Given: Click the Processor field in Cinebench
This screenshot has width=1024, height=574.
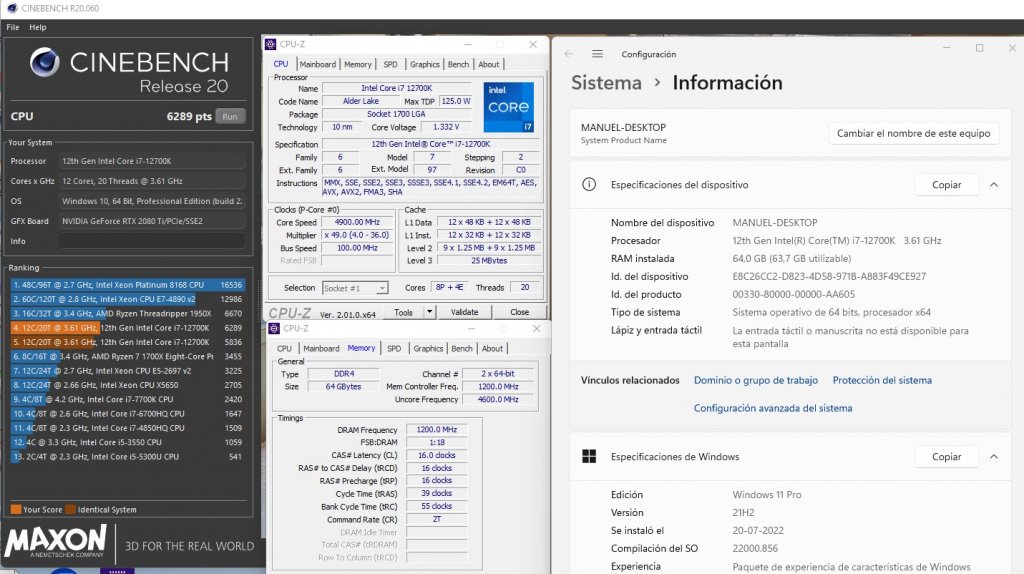Looking at the screenshot, I should pyautogui.click(x=152, y=161).
